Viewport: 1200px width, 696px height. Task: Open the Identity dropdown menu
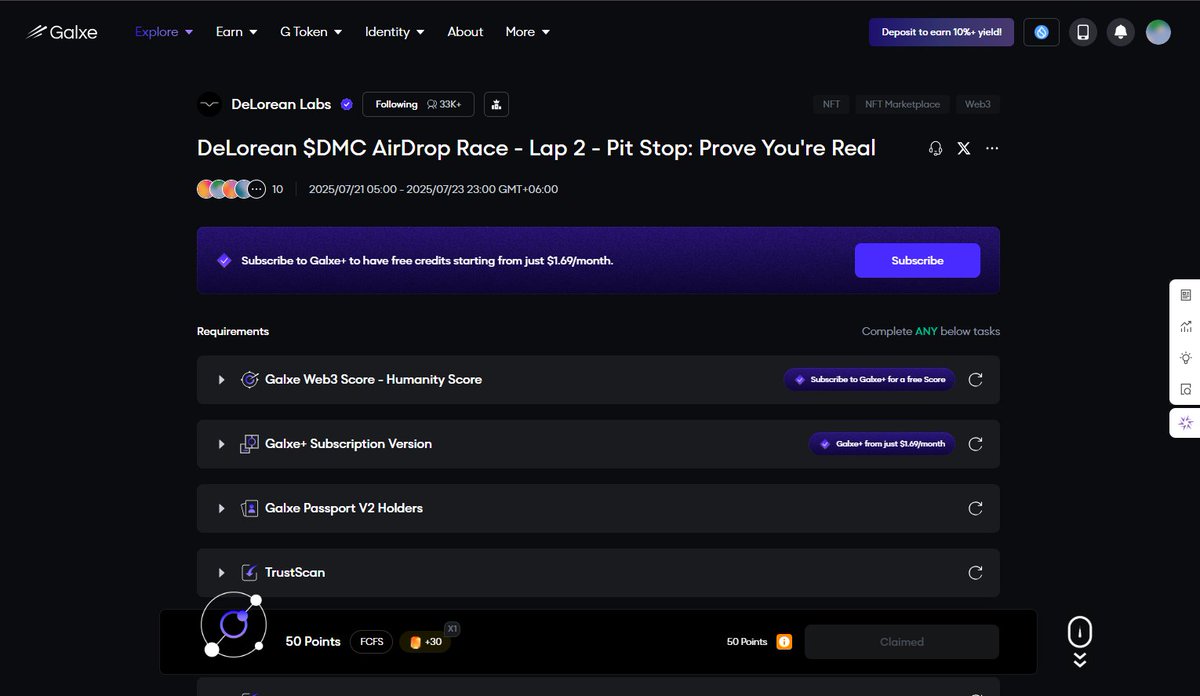395,32
